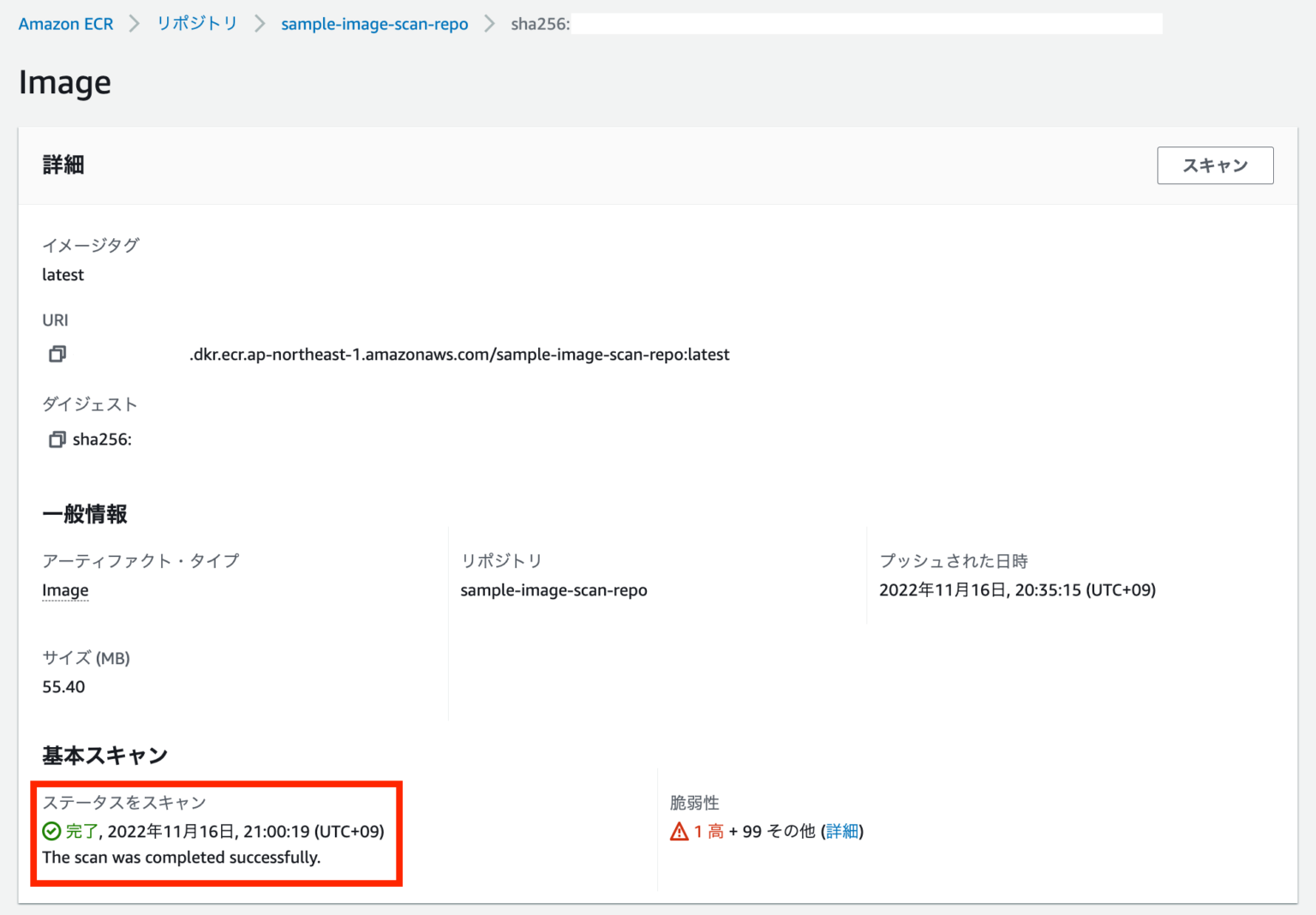Open the 詳細 link next to vulnerability count
Image resolution: width=1316 pixels, height=915 pixels.
842,831
